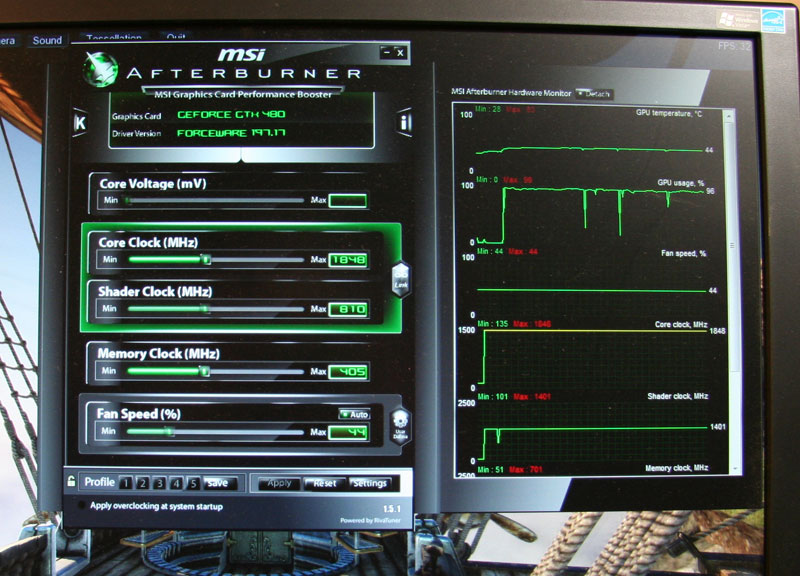
Task: Click the FORCEWARE 197.17 driver text
Action: click(231, 133)
